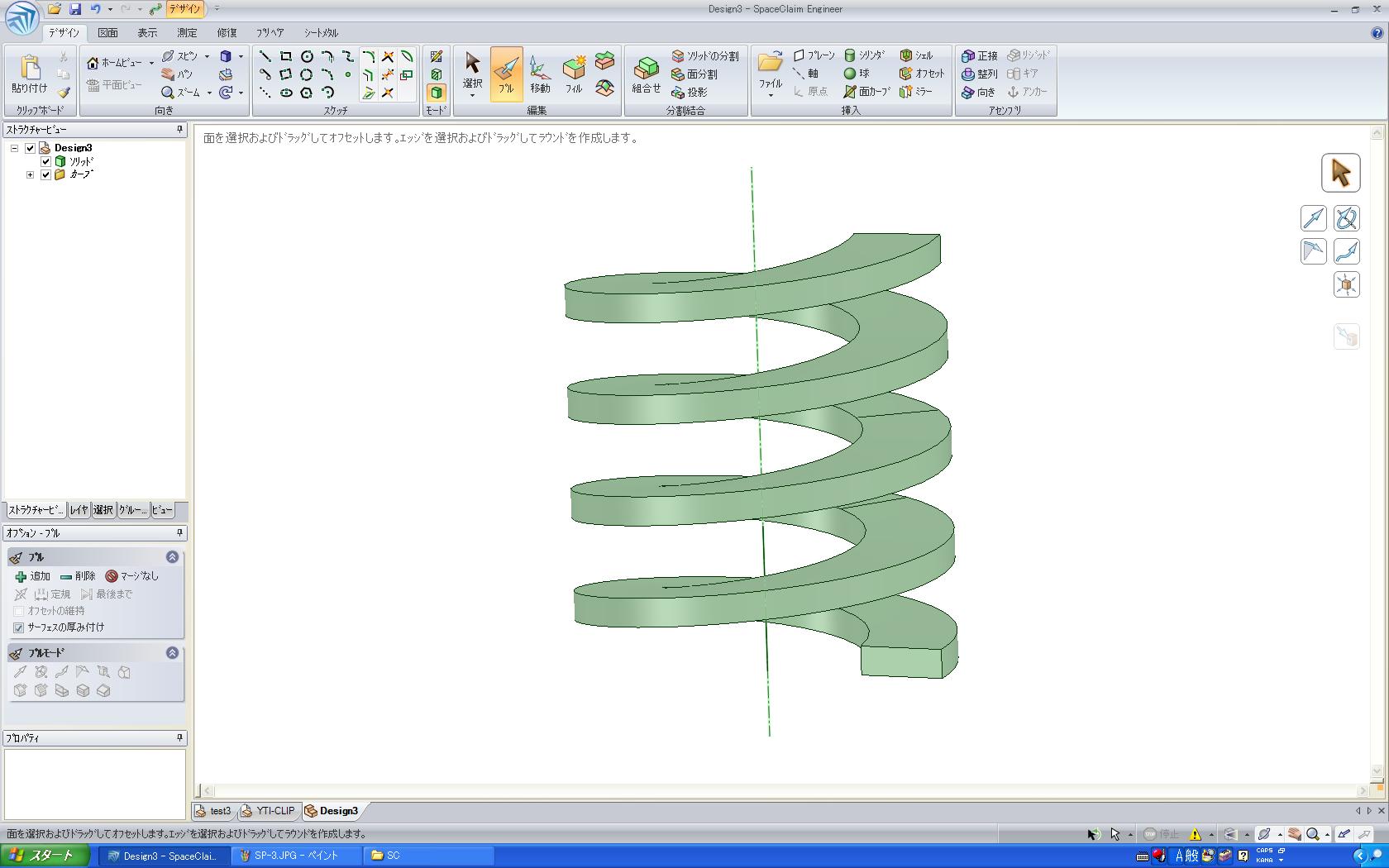Uncheck サーフェスの厚み付け option
The width and height of the screenshot is (1389, 868).
[18, 627]
